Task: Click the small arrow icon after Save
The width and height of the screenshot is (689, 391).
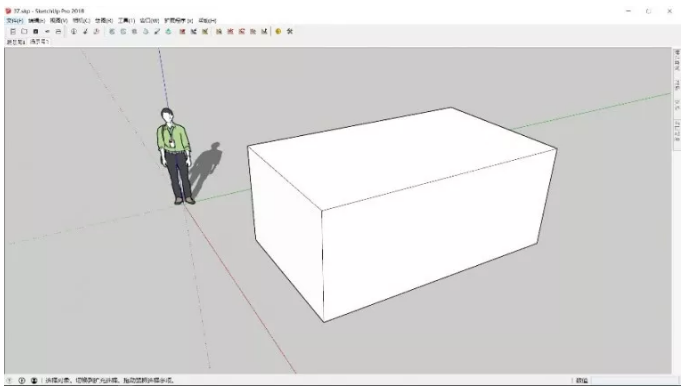Action: click(x=47, y=32)
